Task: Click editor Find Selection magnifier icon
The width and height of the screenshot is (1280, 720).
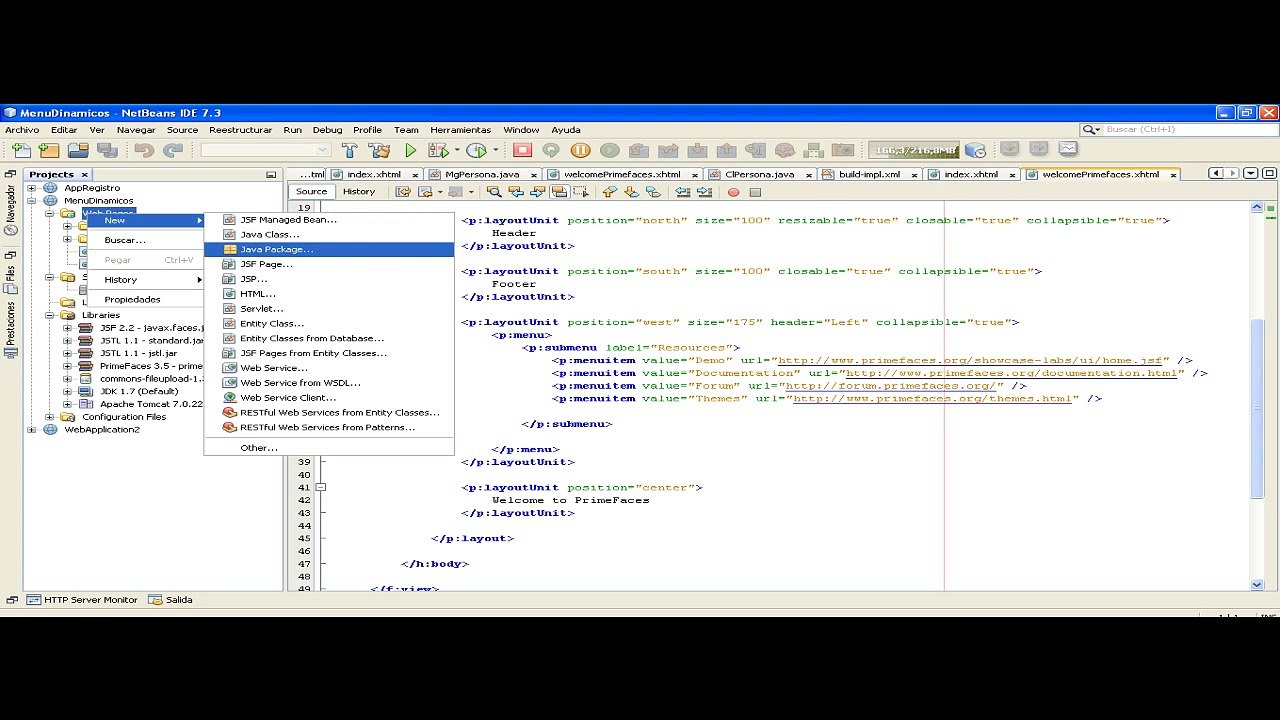Action: pos(493,192)
